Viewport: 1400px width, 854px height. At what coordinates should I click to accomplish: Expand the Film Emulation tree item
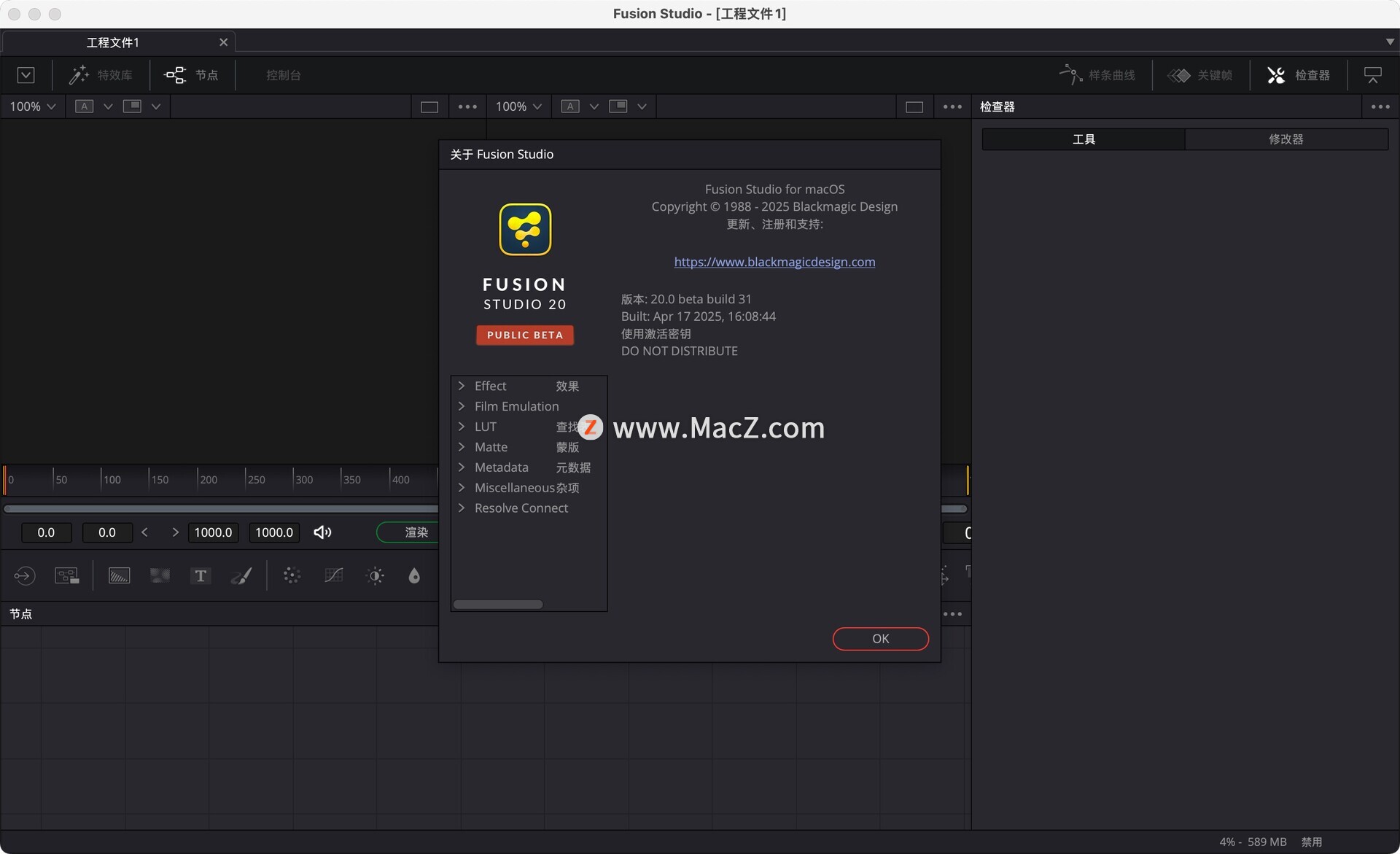point(462,406)
